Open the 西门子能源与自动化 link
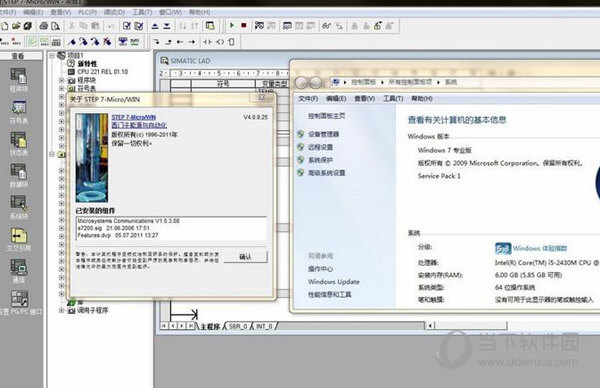The width and height of the screenshot is (600, 388). click(139, 125)
